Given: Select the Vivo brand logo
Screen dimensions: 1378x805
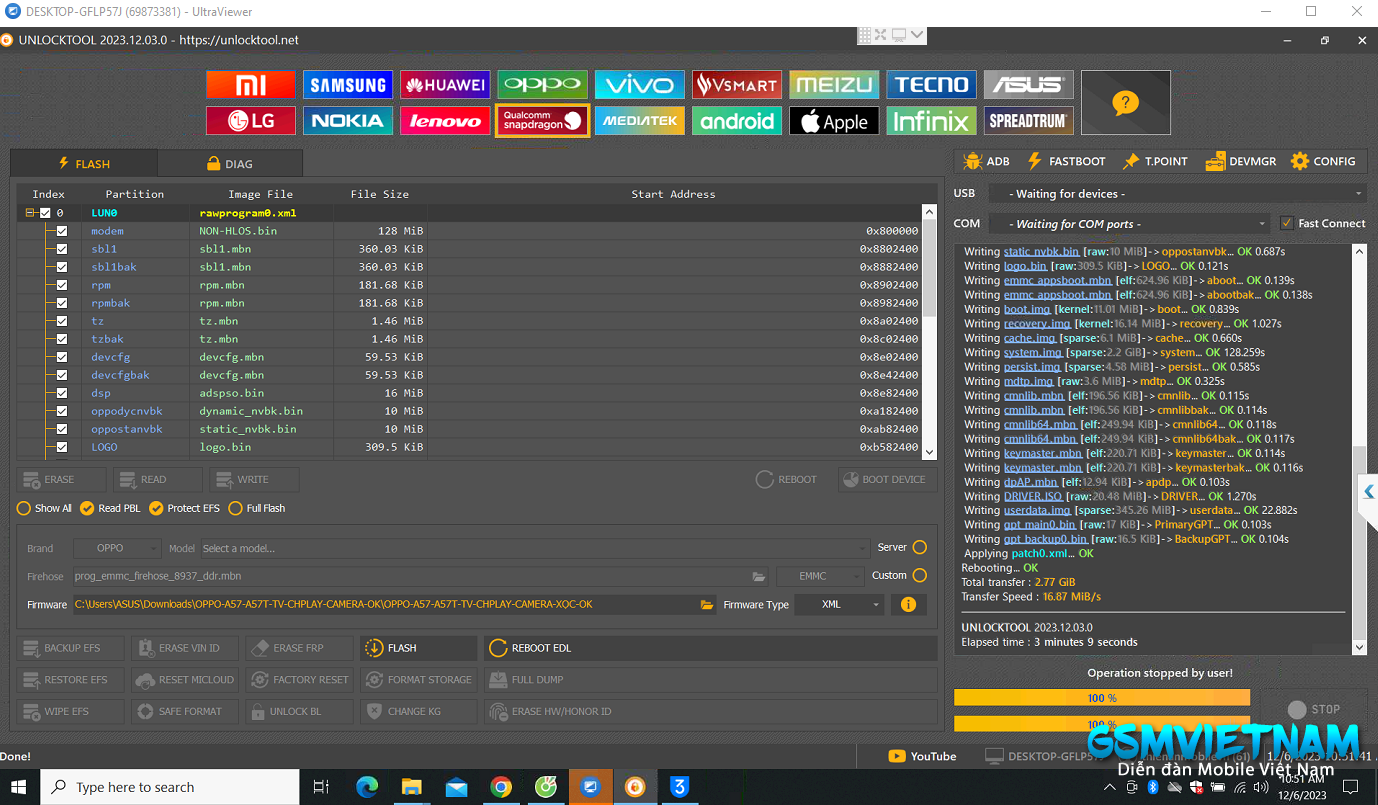Looking at the screenshot, I should point(639,85).
